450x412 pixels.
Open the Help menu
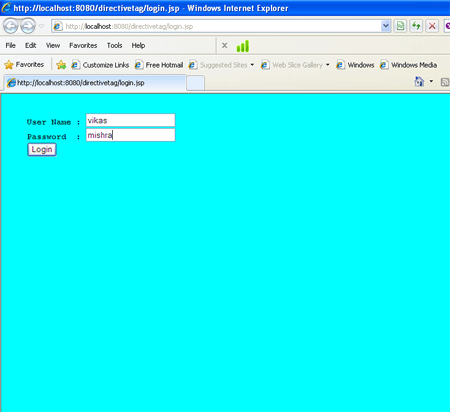tap(138, 45)
